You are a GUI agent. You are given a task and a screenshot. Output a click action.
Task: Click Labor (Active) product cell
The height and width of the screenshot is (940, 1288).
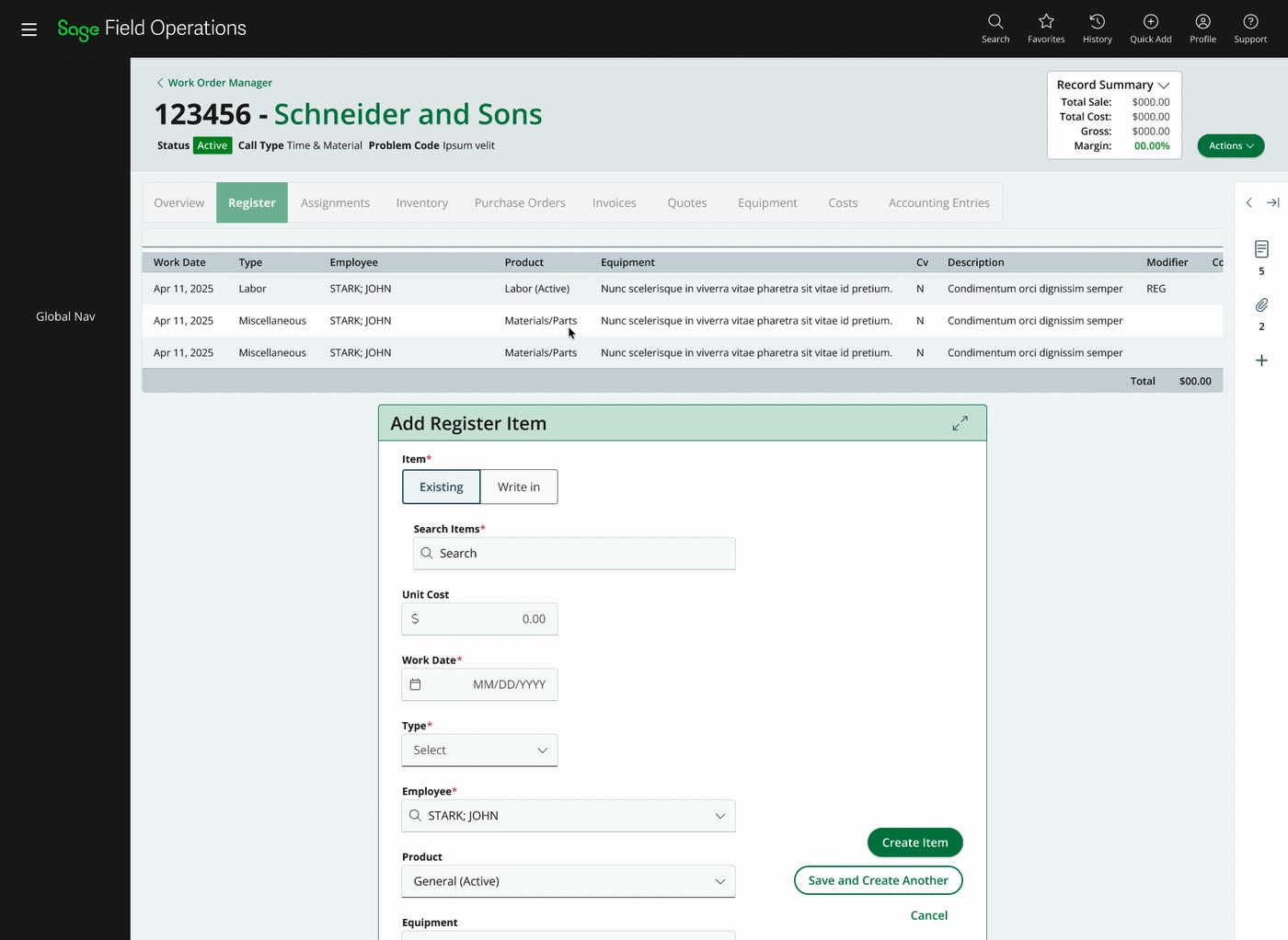pyautogui.click(x=537, y=289)
